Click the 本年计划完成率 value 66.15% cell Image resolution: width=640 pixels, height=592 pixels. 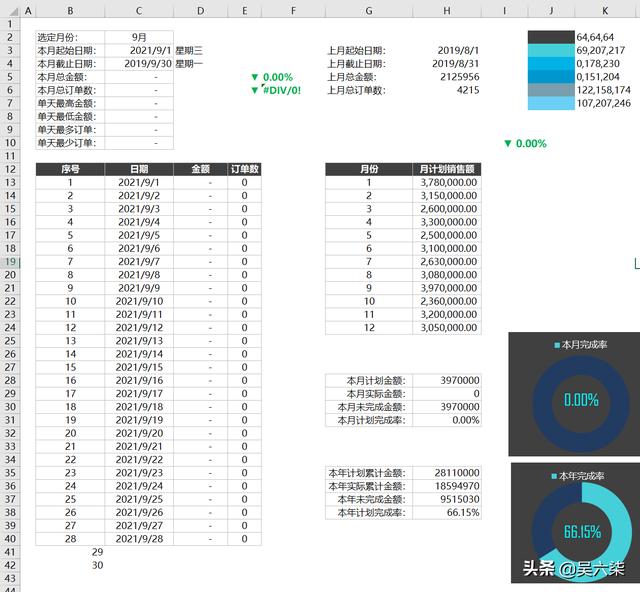pos(446,513)
